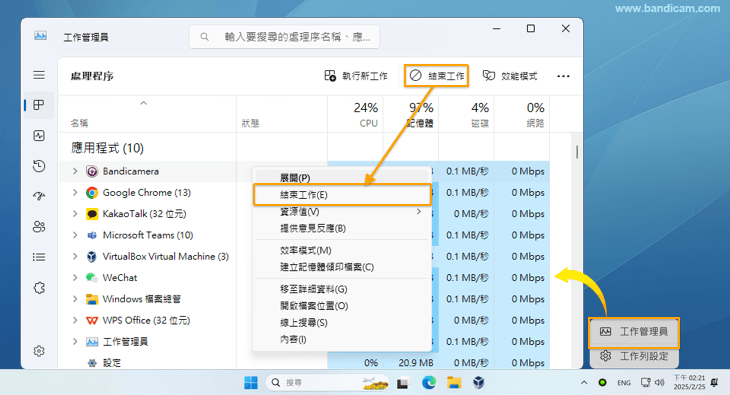The height and width of the screenshot is (395, 730).
Task: Choose 展開(P) in the context menu
Action: (342, 177)
